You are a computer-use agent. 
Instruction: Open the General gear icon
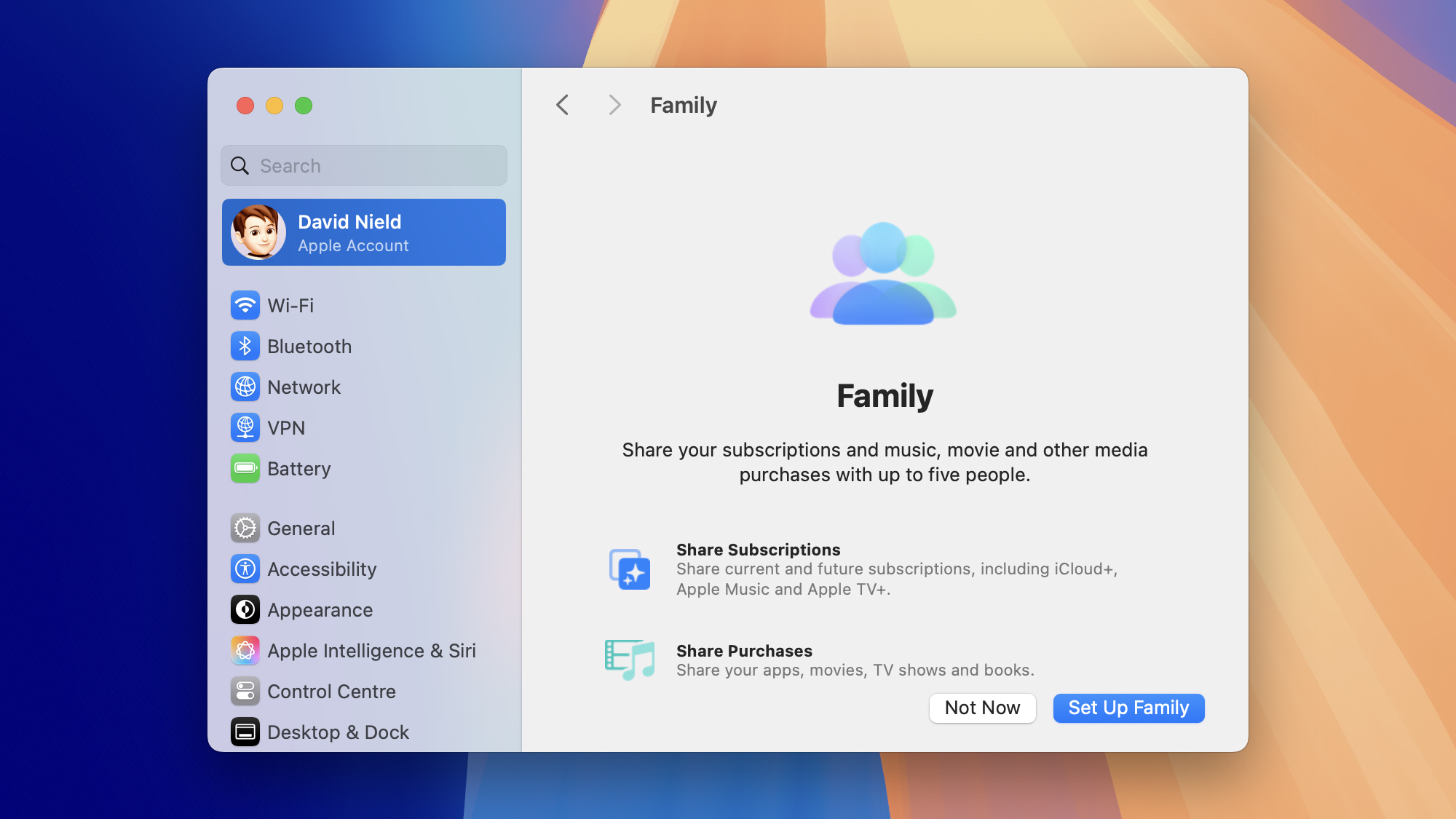pyautogui.click(x=245, y=528)
